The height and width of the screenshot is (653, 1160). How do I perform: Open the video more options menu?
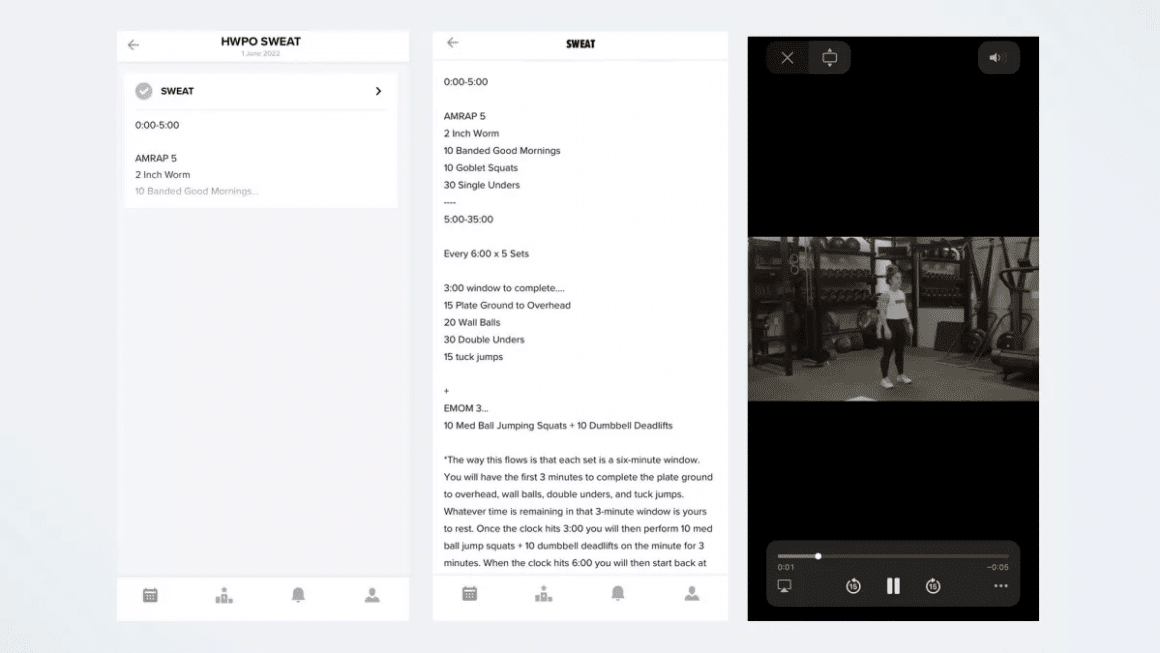point(1000,586)
